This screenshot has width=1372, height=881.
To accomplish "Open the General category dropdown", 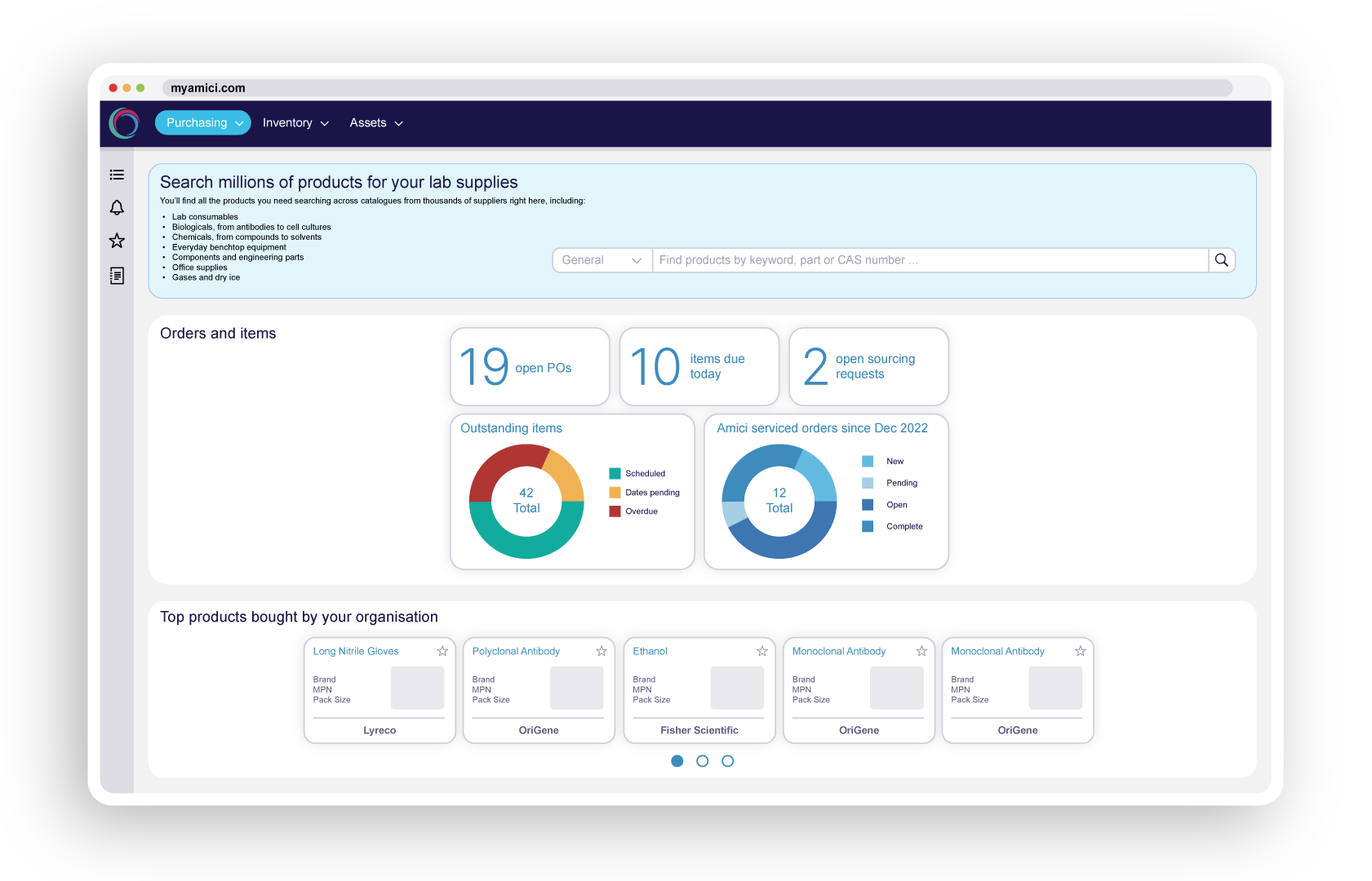I will (602, 260).
